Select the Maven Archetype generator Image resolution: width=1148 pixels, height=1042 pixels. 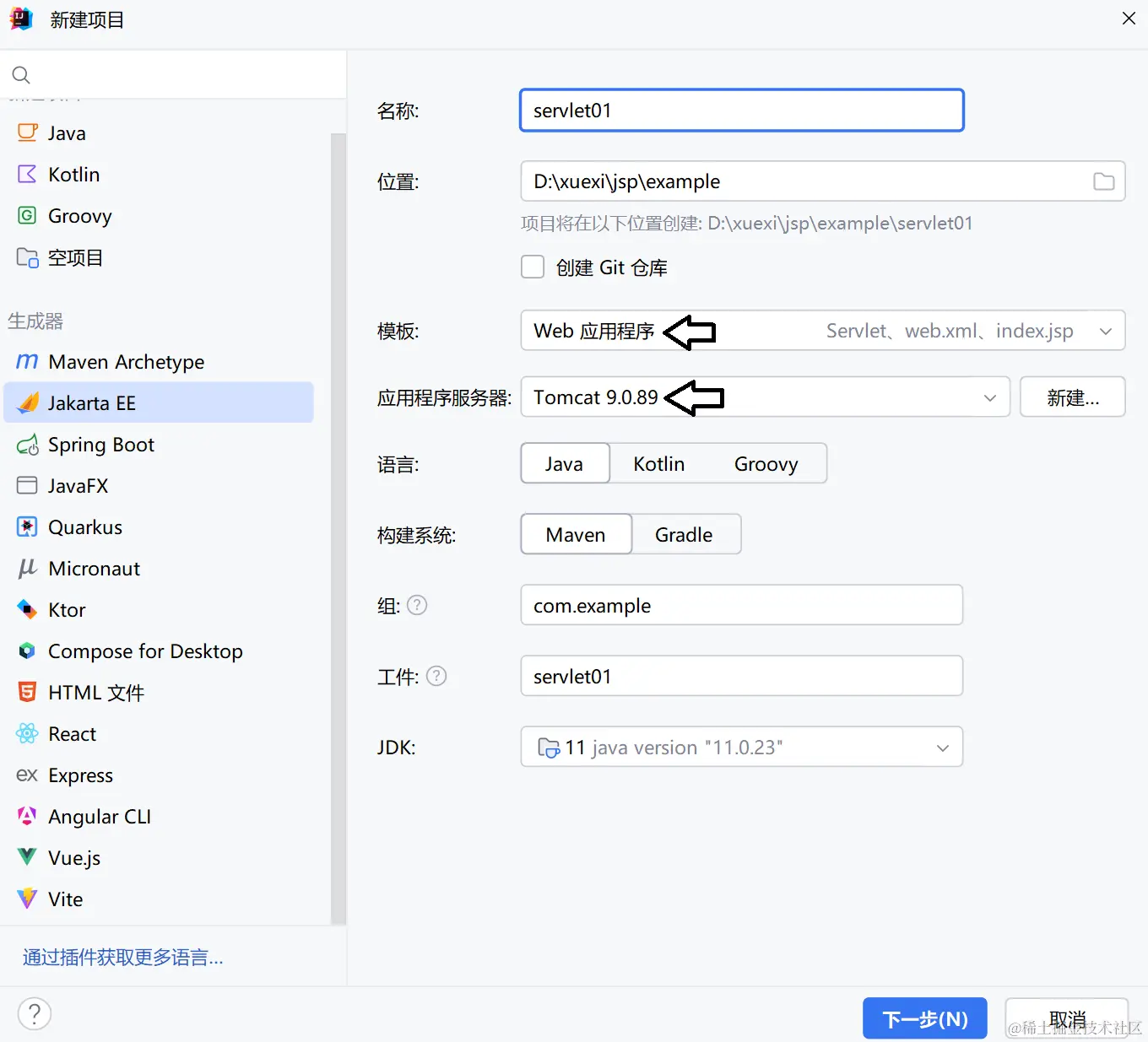[125, 361]
